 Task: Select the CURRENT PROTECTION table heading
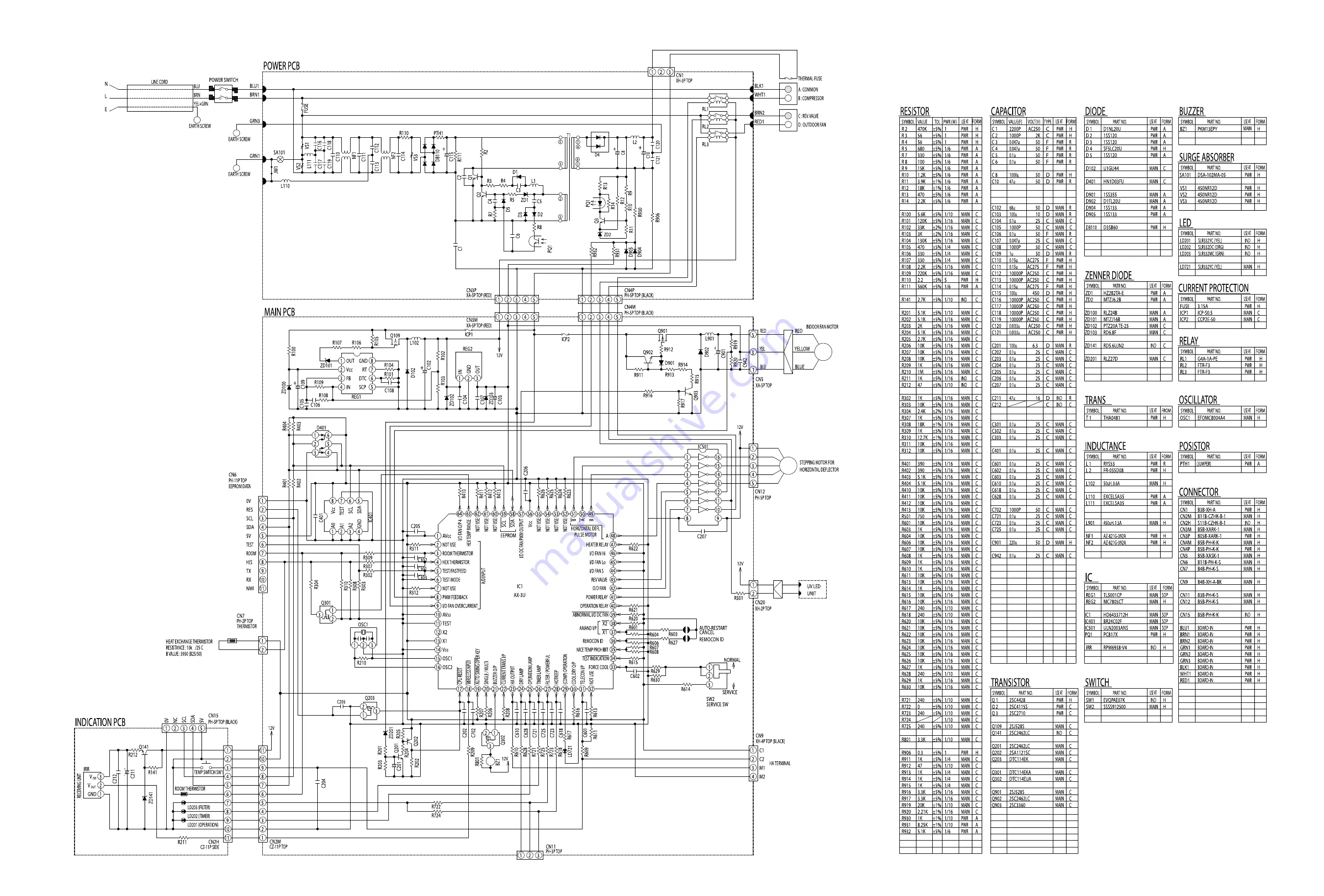(1214, 288)
